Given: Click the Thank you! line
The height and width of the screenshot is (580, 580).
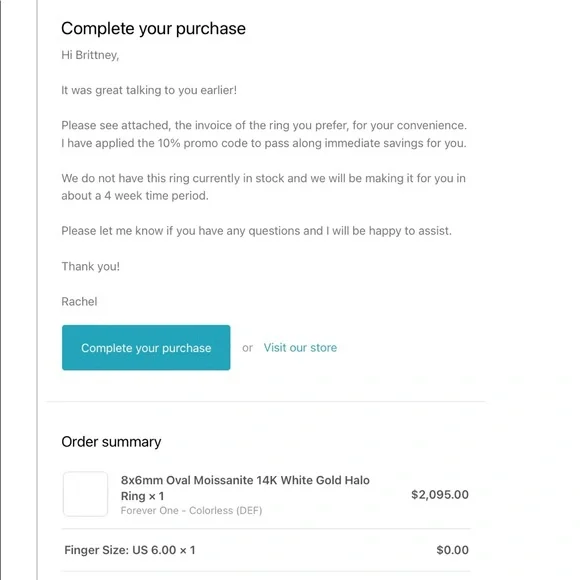Looking at the screenshot, I should tap(91, 266).
